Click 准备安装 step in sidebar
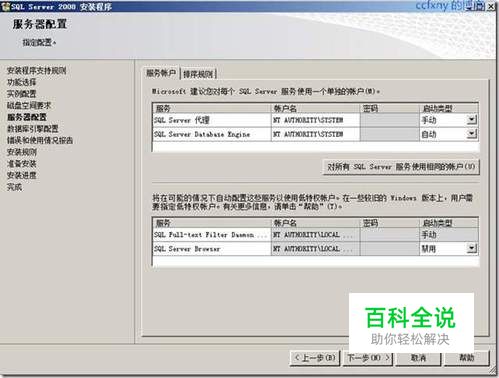Image resolution: width=499 pixels, height=378 pixels. point(22,164)
